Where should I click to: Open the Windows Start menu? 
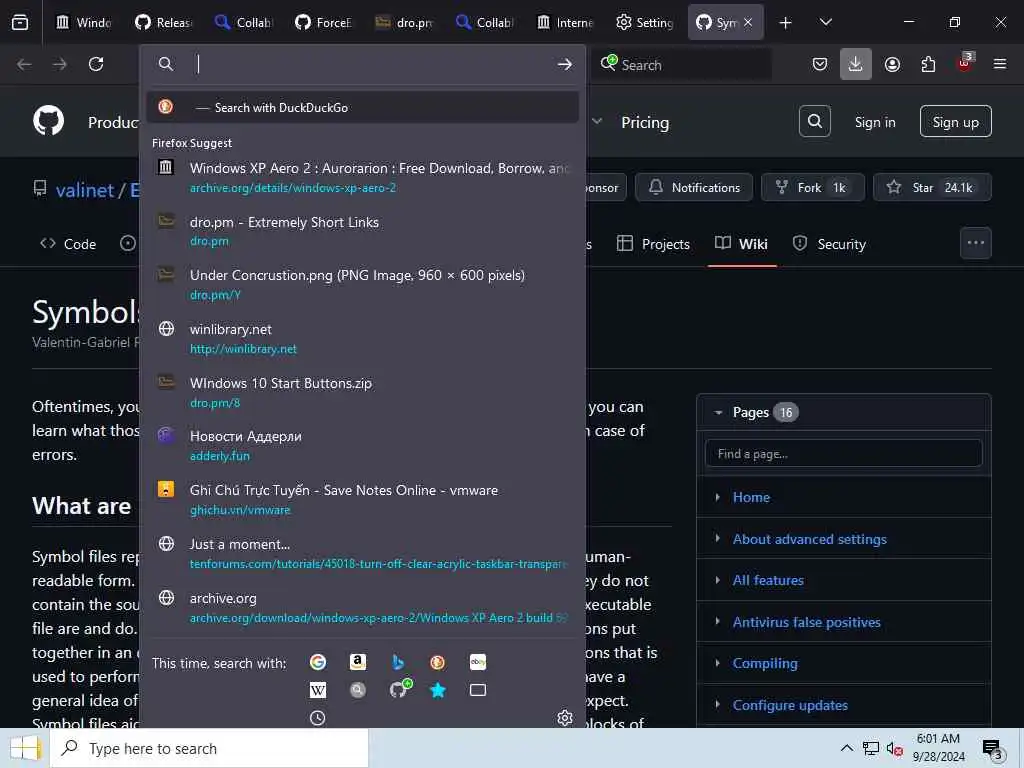[x=25, y=748]
